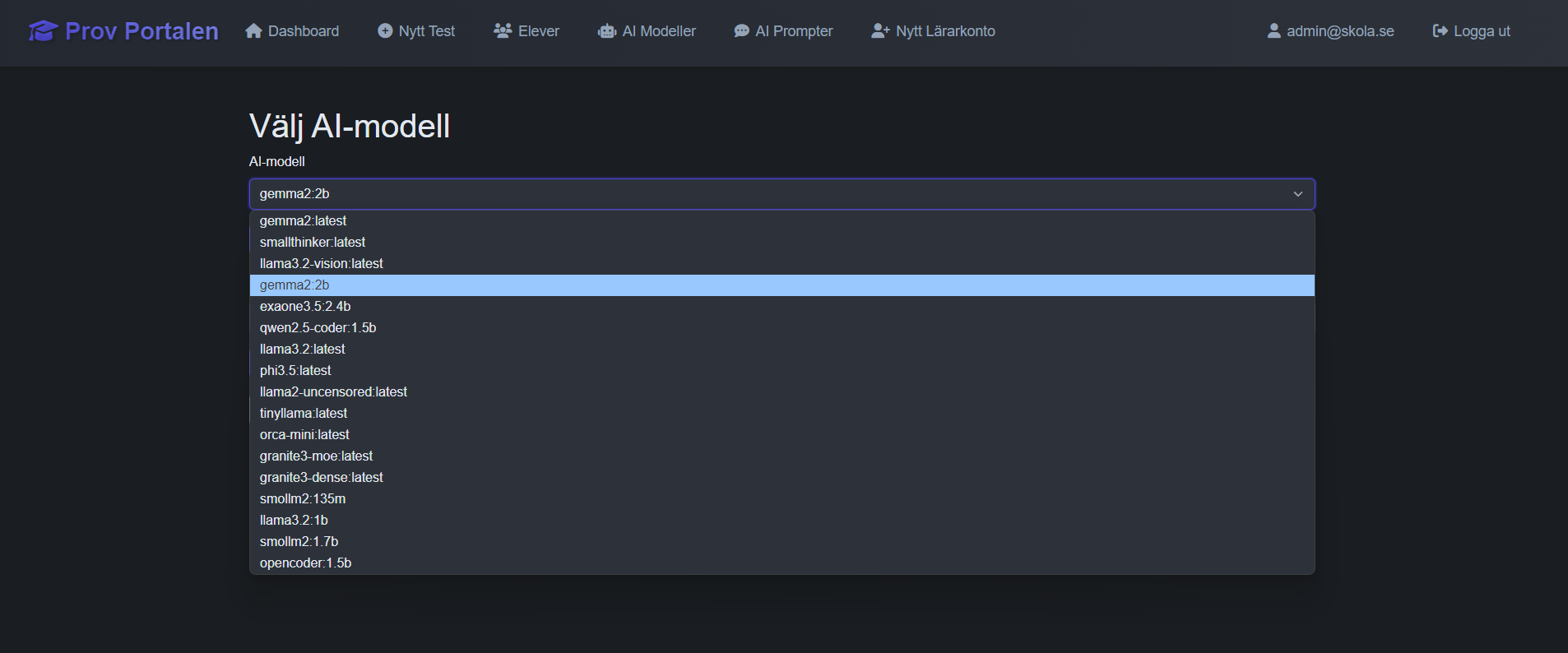
Task: Open Nytt Test page
Action: [x=416, y=31]
